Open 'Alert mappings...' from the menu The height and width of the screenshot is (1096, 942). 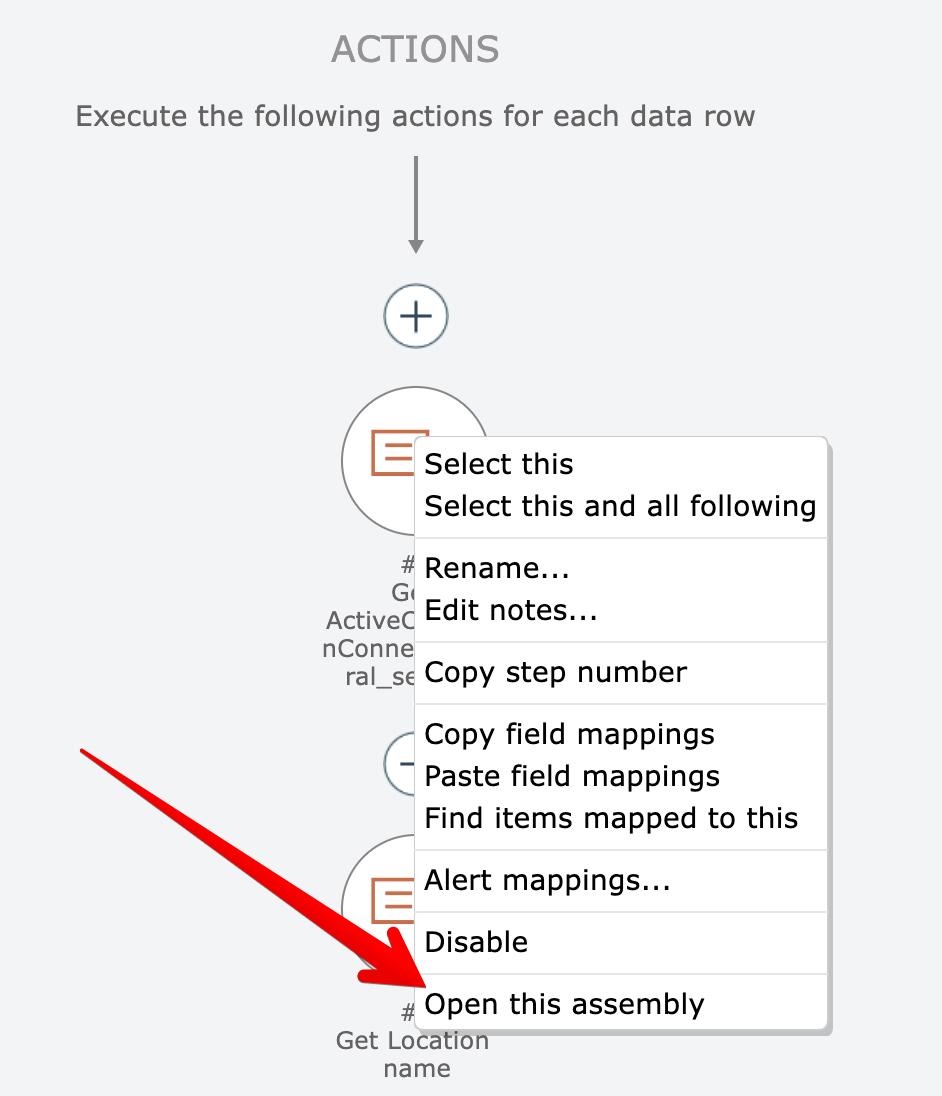click(547, 880)
